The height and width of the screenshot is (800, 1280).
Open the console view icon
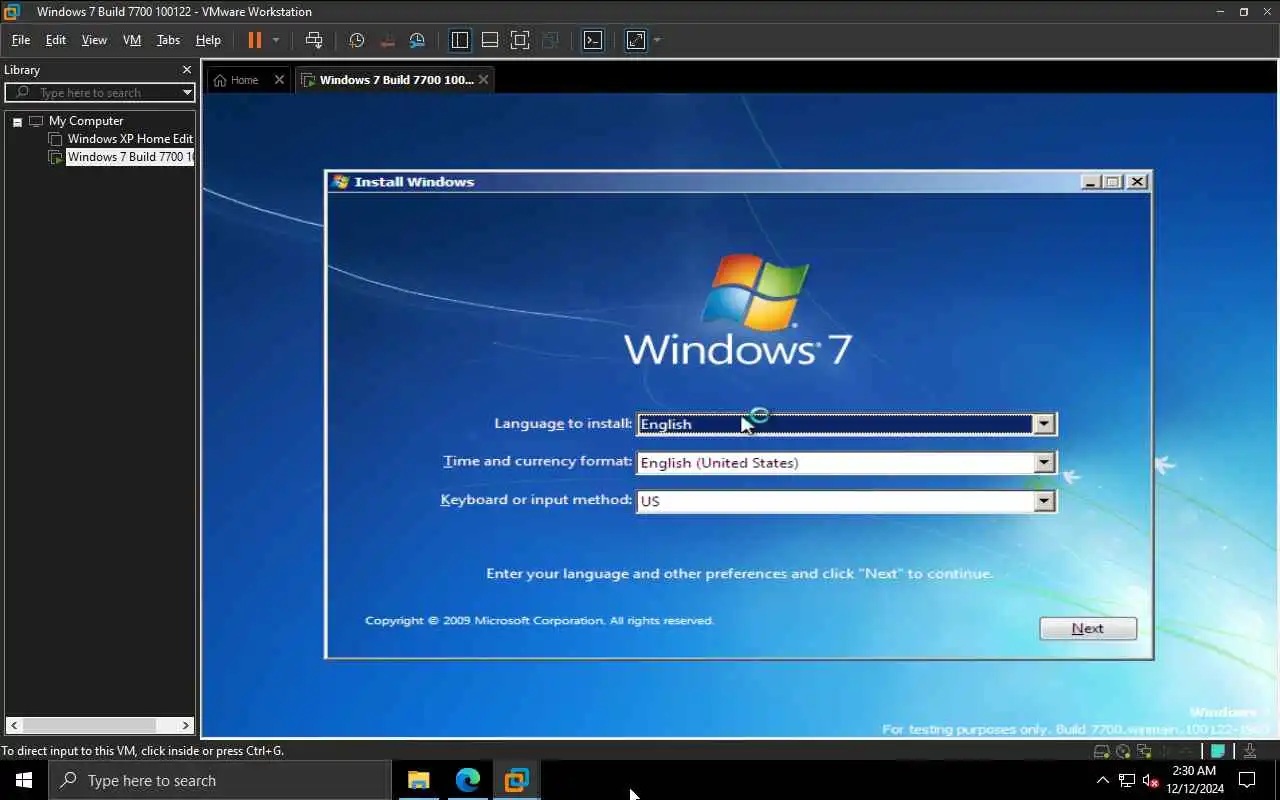[x=593, y=40]
